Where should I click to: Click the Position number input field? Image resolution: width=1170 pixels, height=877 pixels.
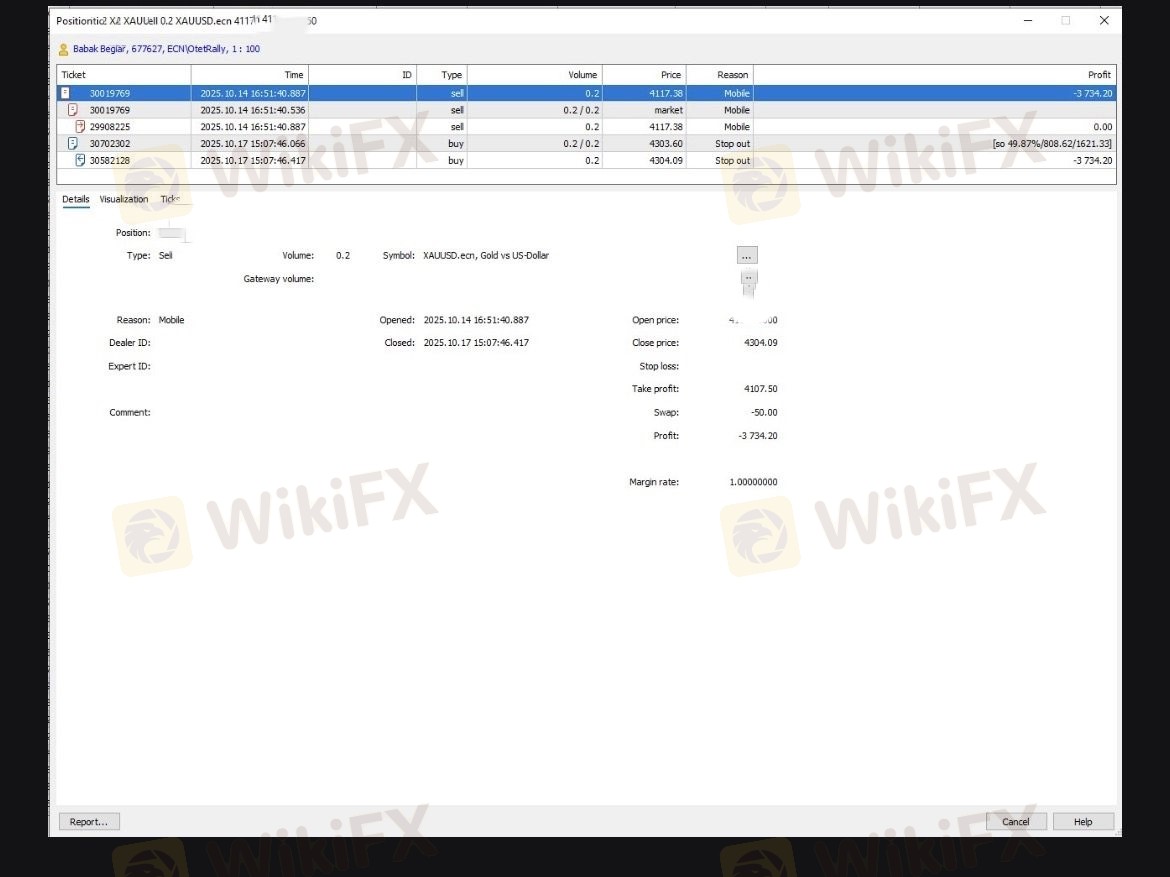pyautogui.click(x=172, y=233)
